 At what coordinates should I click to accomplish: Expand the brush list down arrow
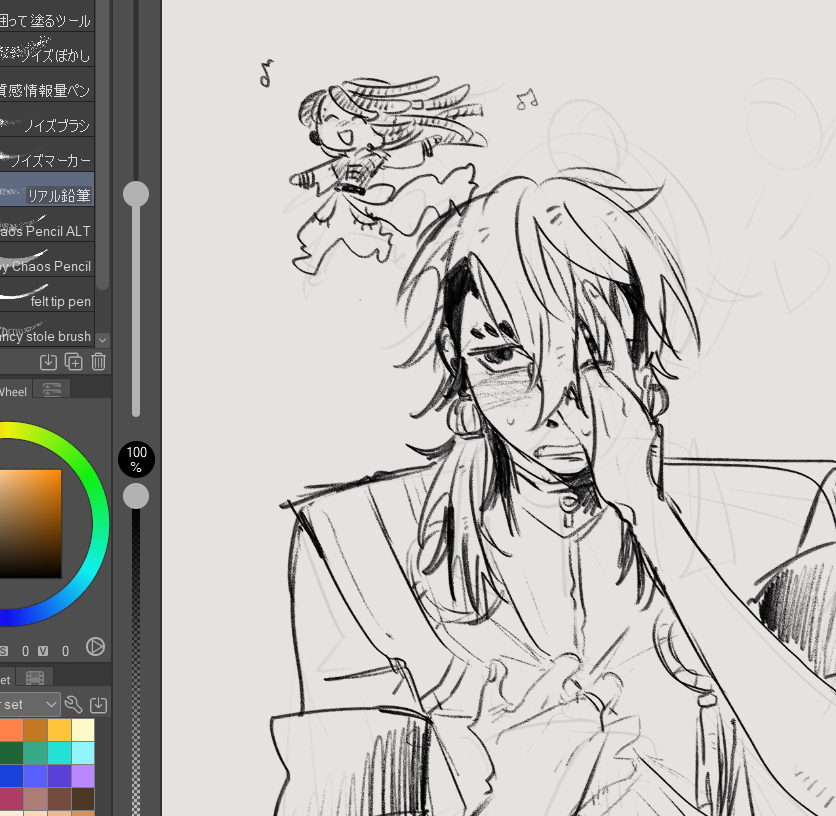point(102,340)
